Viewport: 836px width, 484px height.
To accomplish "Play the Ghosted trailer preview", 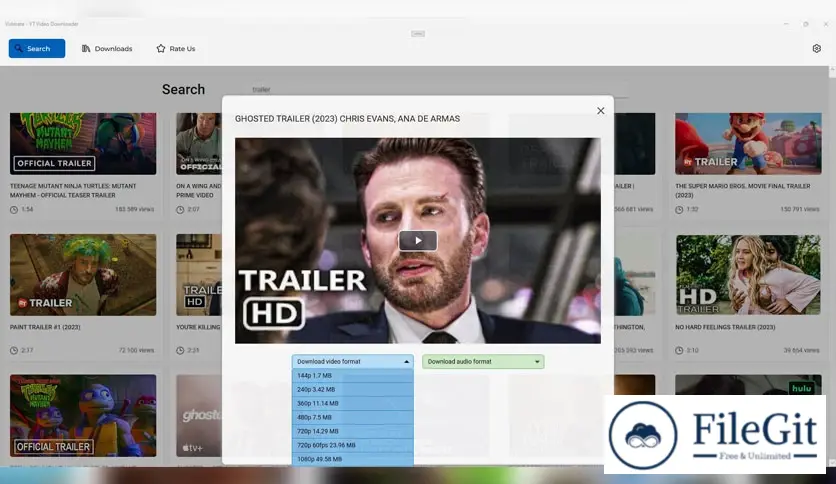I will click(x=418, y=241).
